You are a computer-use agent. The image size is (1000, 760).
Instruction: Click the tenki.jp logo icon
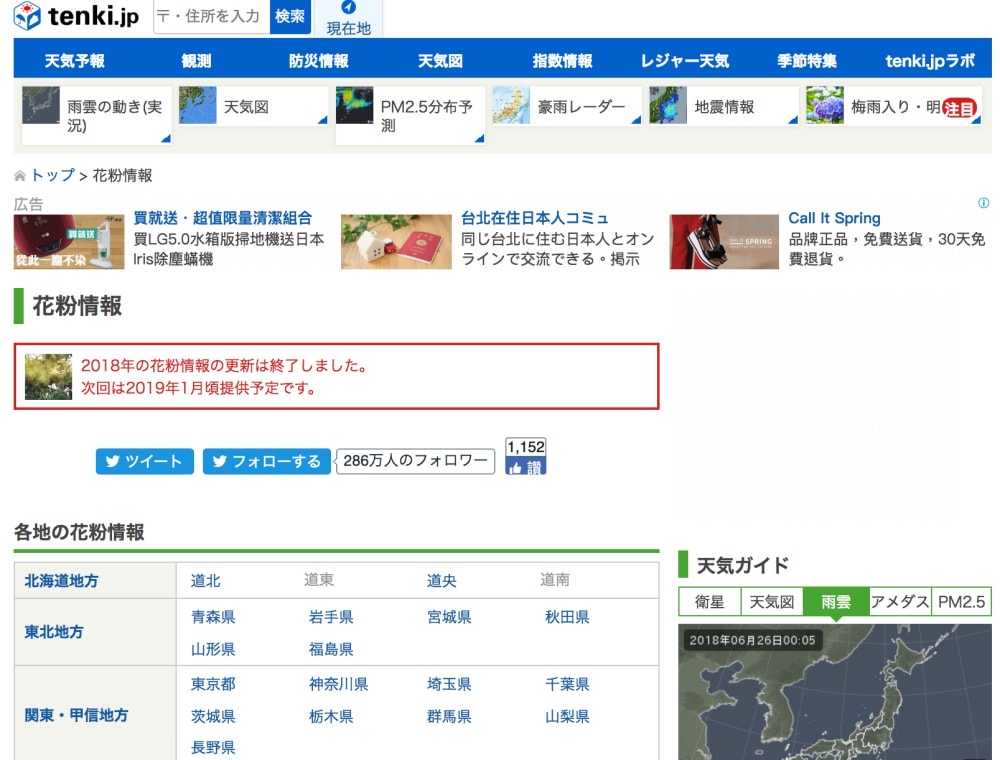(x=28, y=16)
